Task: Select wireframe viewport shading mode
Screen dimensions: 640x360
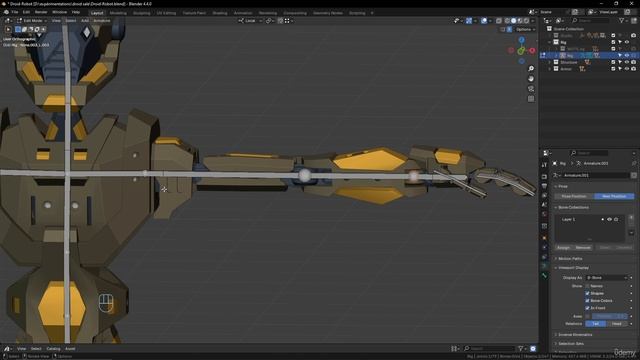Action: (x=507, y=20)
